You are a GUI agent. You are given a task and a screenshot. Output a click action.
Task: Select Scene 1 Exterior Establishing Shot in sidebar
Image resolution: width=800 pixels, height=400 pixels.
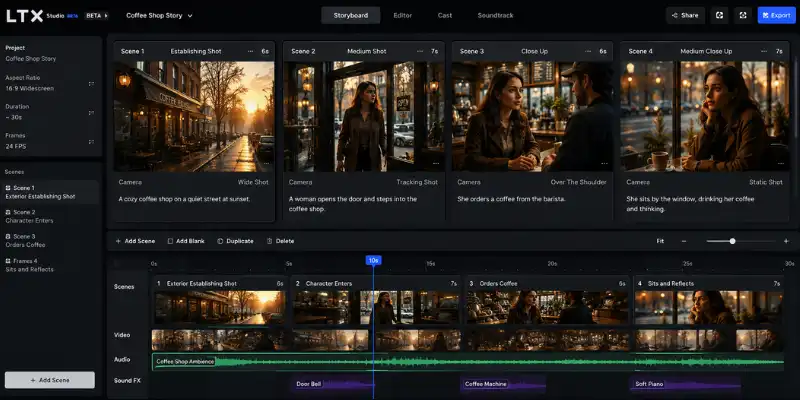pos(50,192)
